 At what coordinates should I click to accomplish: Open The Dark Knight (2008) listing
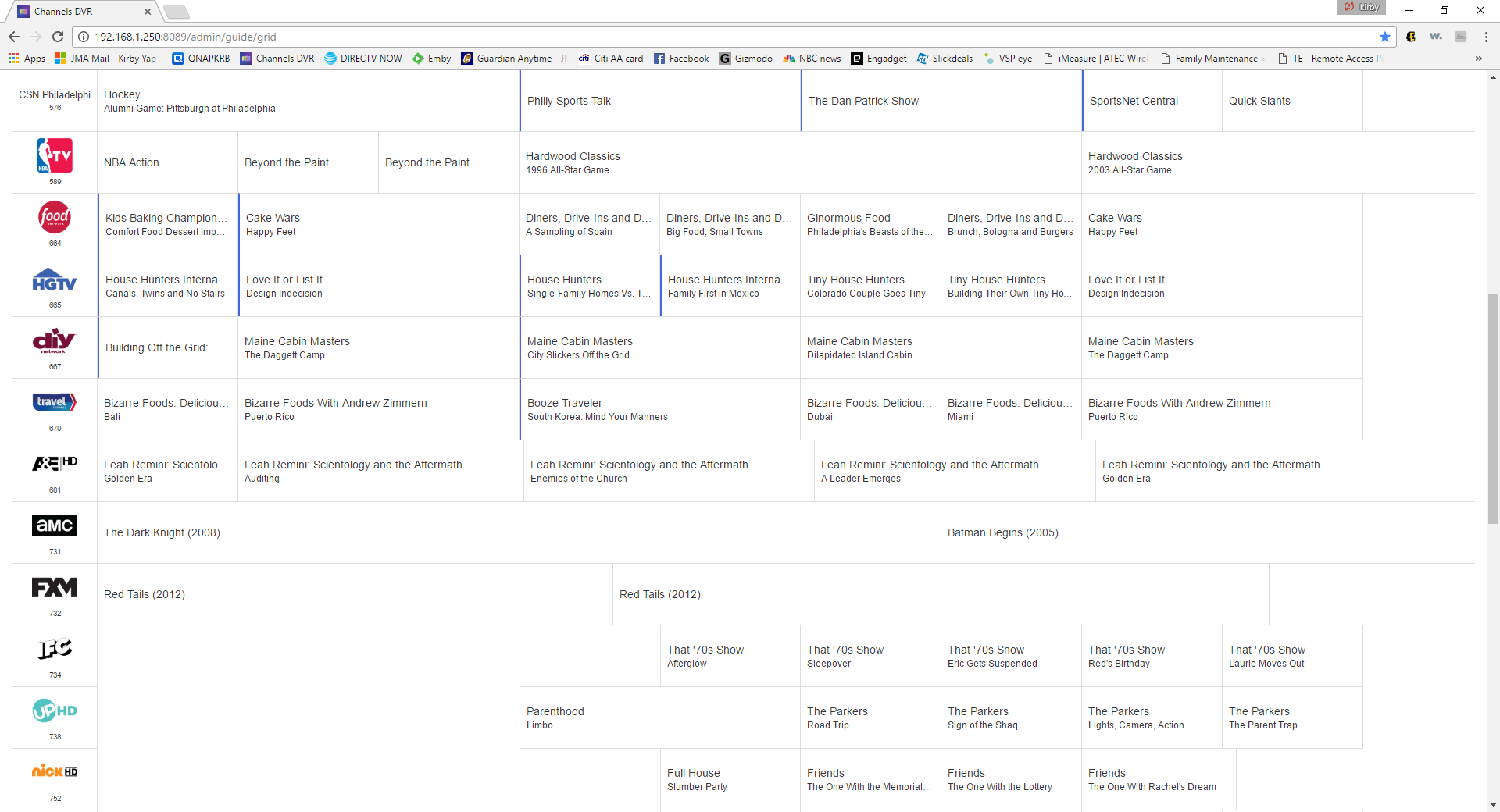click(x=162, y=532)
